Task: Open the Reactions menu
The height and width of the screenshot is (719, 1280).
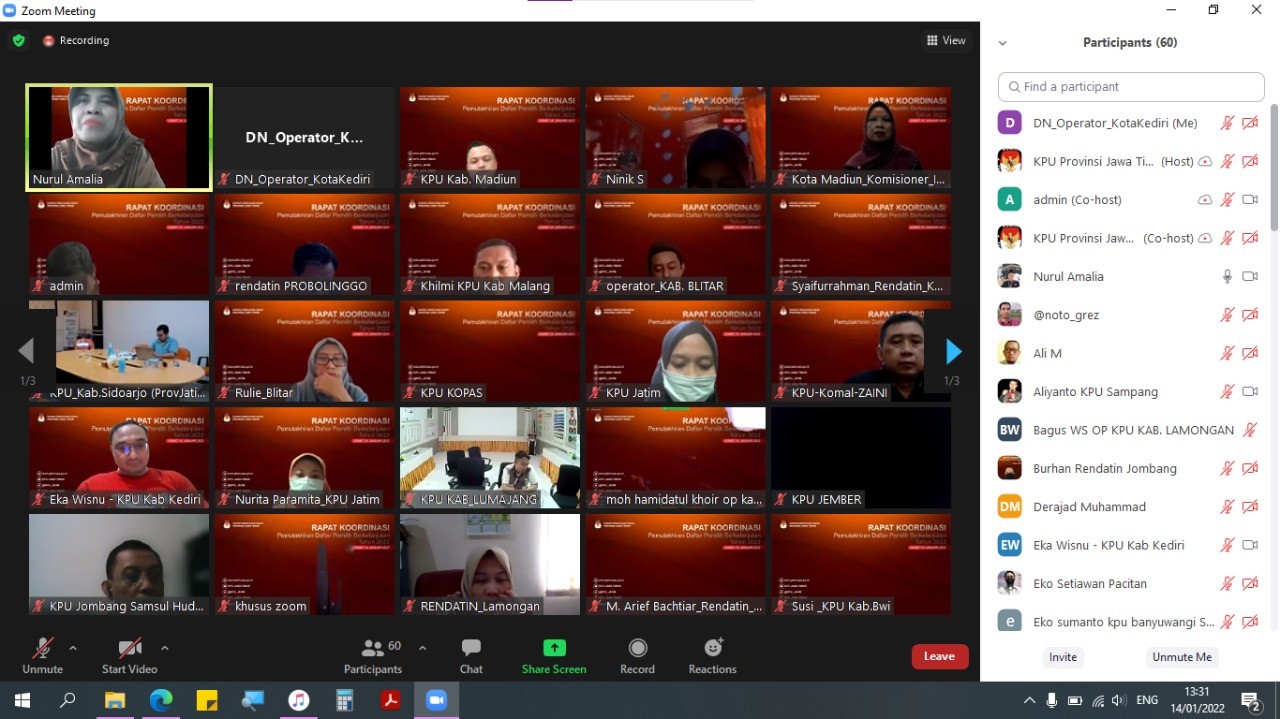Action: pos(712,655)
